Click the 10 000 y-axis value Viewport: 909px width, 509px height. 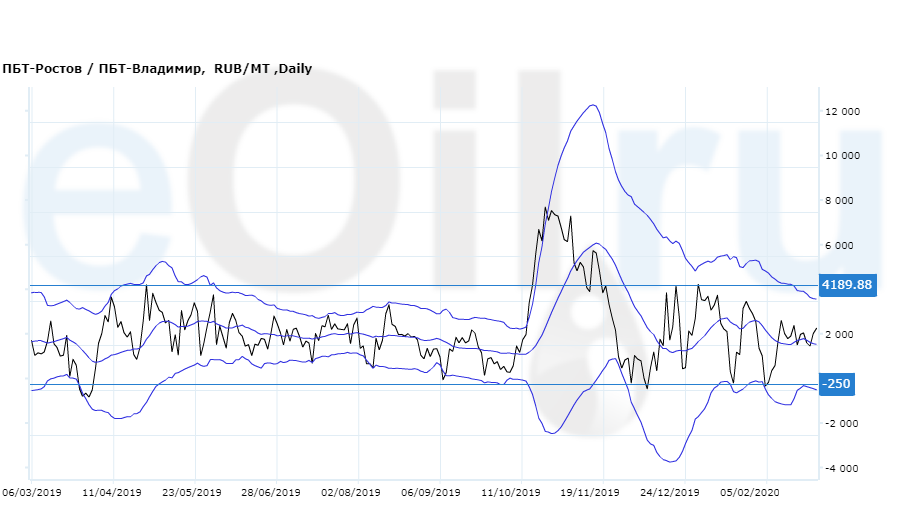click(x=842, y=156)
